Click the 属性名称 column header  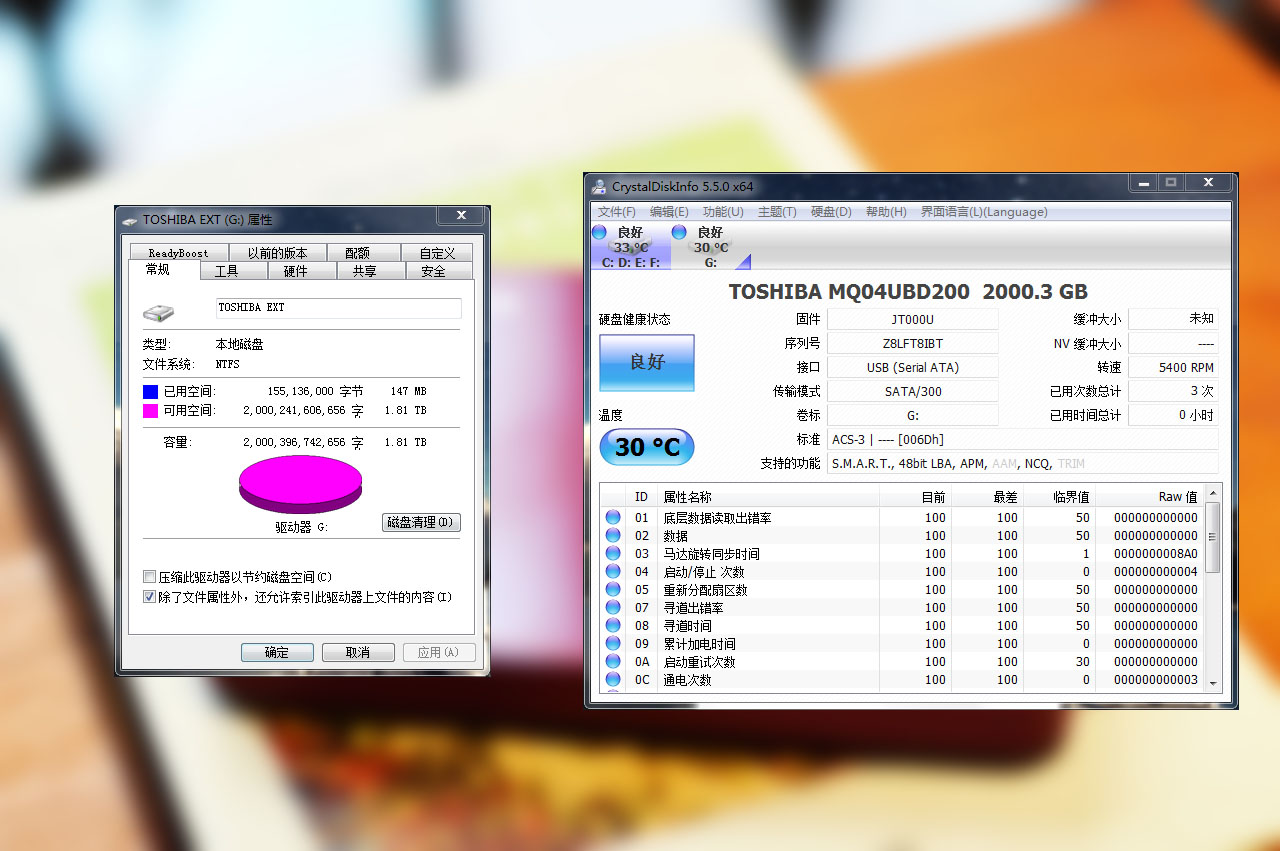click(768, 497)
